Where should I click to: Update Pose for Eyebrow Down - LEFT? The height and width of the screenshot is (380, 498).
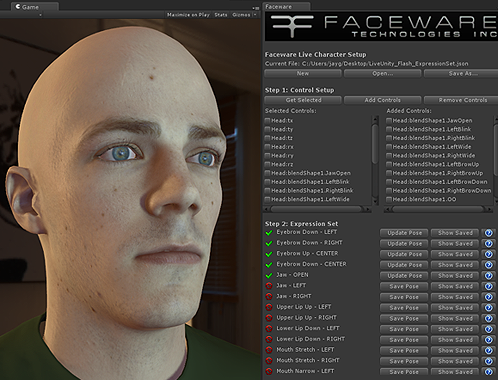tap(404, 233)
